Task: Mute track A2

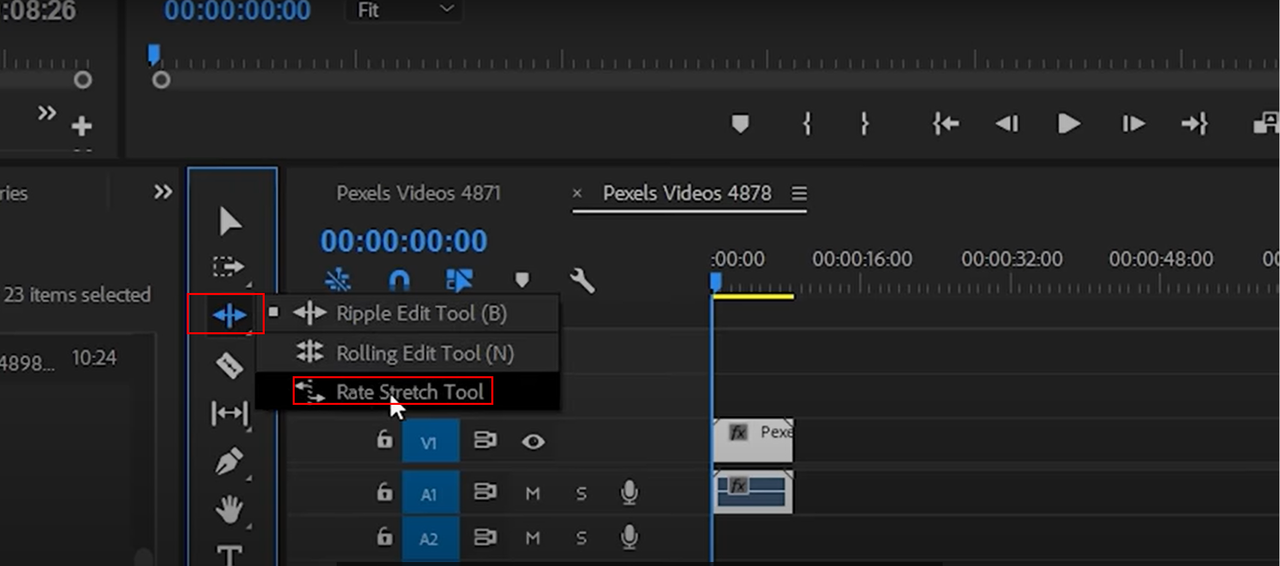Action: [533, 538]
